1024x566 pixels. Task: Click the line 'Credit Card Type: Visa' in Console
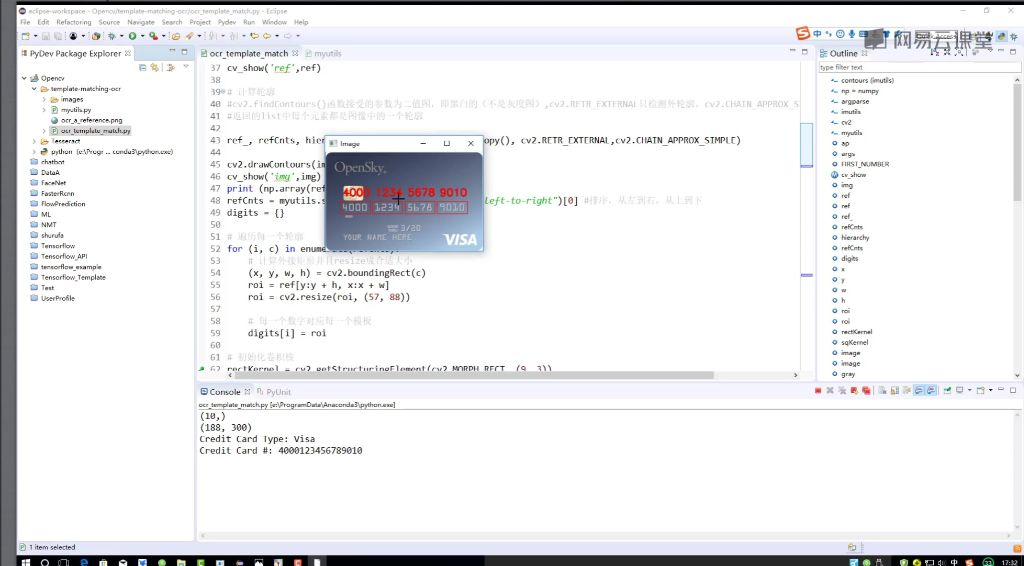pyautogui.click(x=258, y=439)
